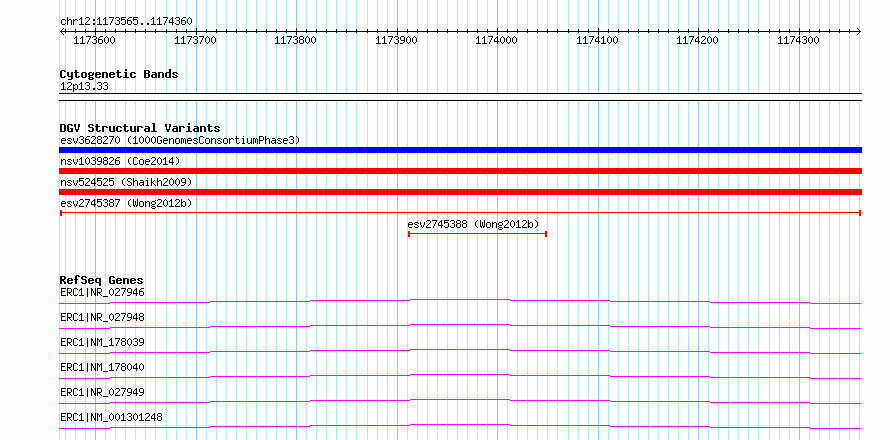
Task: Open the ERC1|NM_001301248 transcript label
Action: 111,417
